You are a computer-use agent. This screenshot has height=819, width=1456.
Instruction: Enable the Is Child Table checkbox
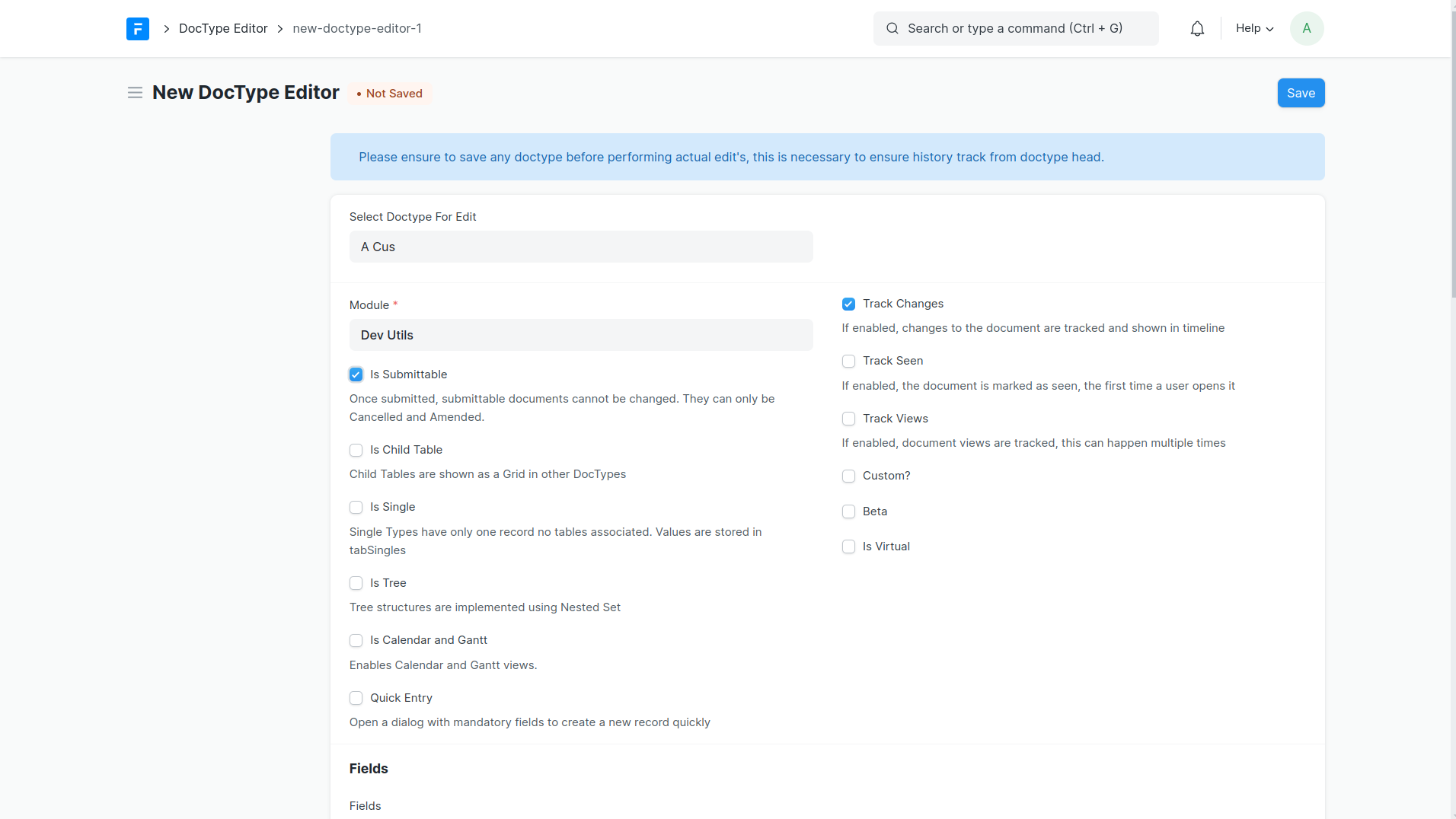click(356, 451)
